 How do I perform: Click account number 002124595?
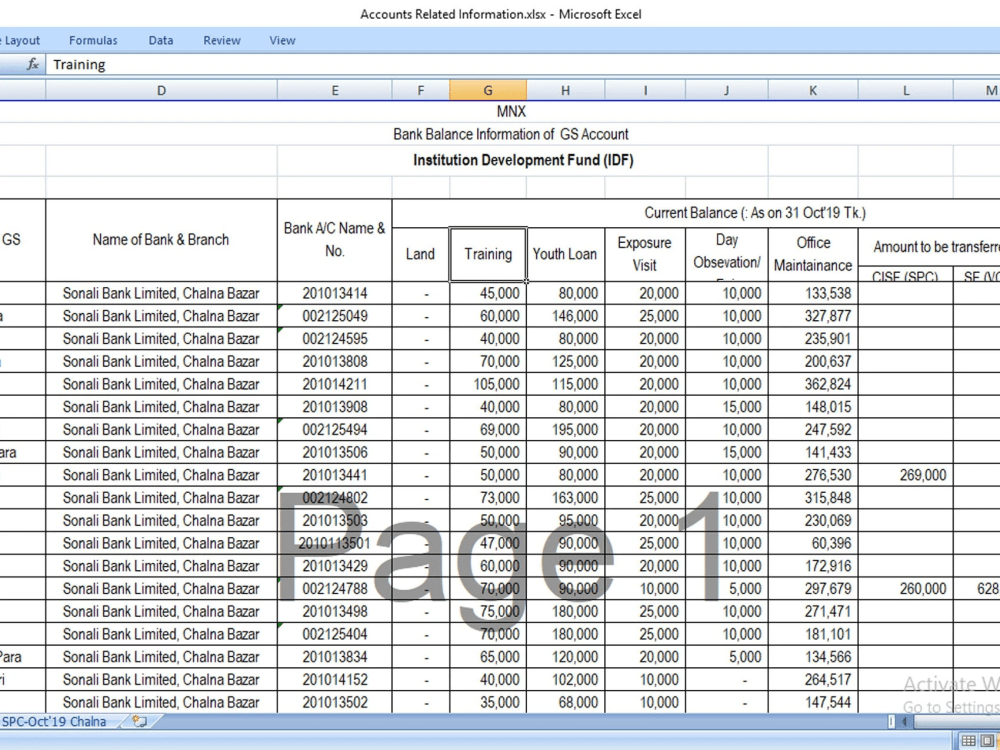(x=335, y=339)
